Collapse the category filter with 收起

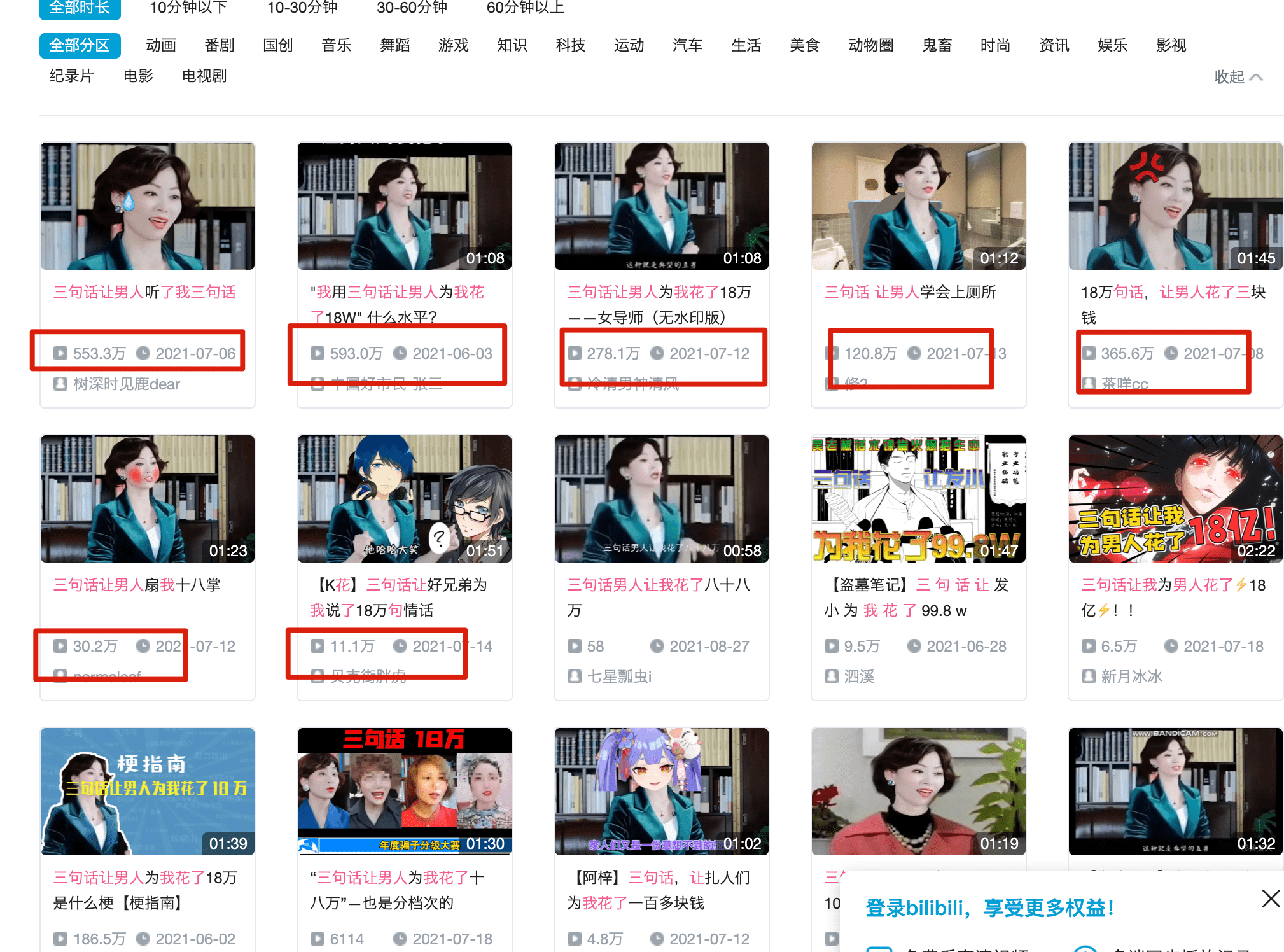coord(1229,77)
